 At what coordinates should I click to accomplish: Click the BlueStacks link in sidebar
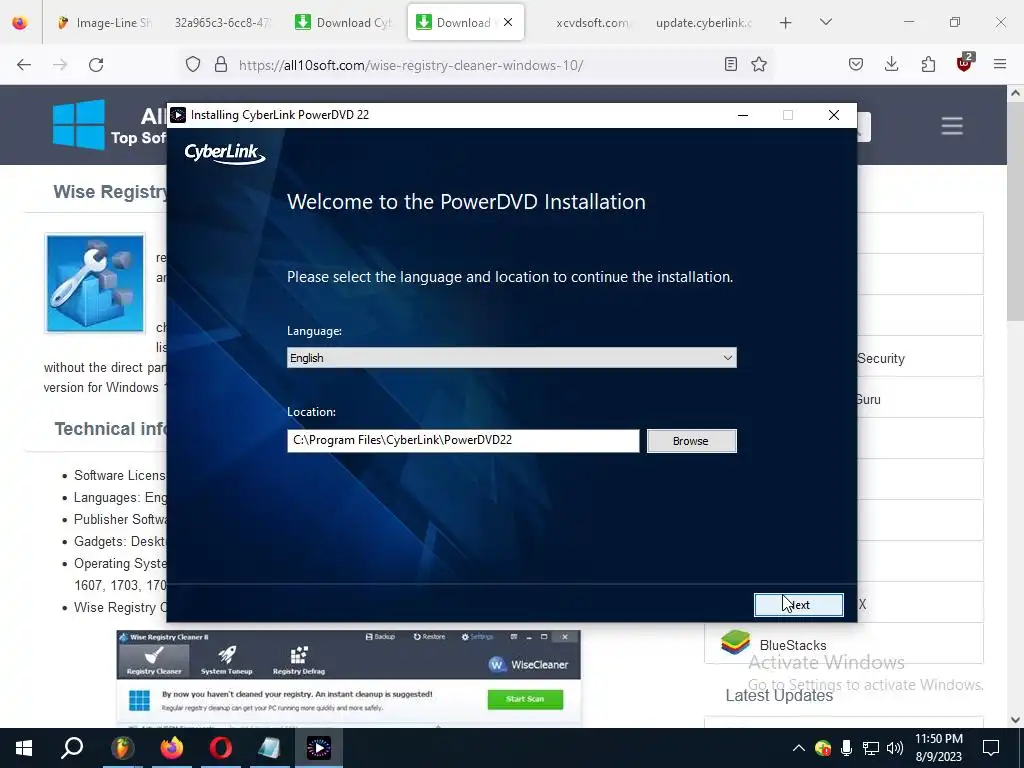(793, 645)
